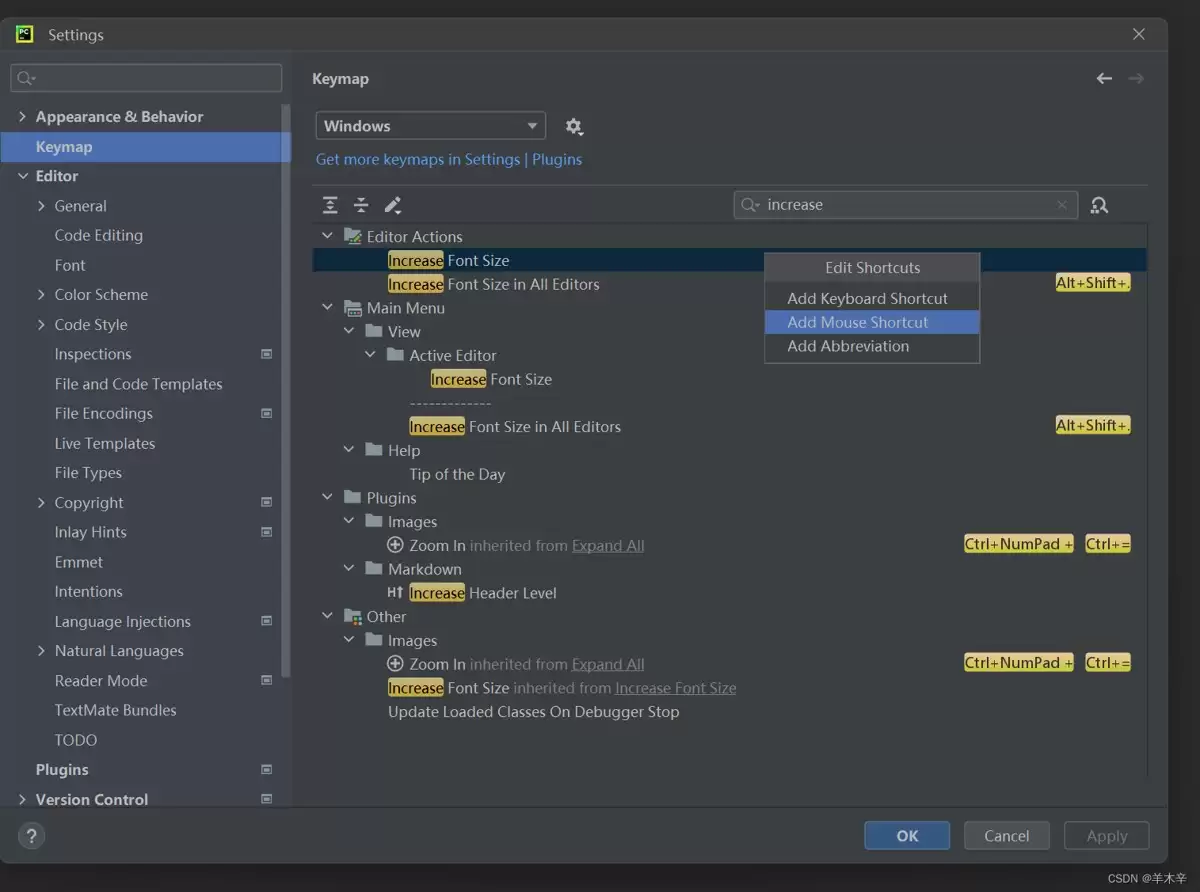Expand the General settings node
Image resolution: width=1200 pixels, height=892 pixels.
pyautogui.click(x=41, y=205)
